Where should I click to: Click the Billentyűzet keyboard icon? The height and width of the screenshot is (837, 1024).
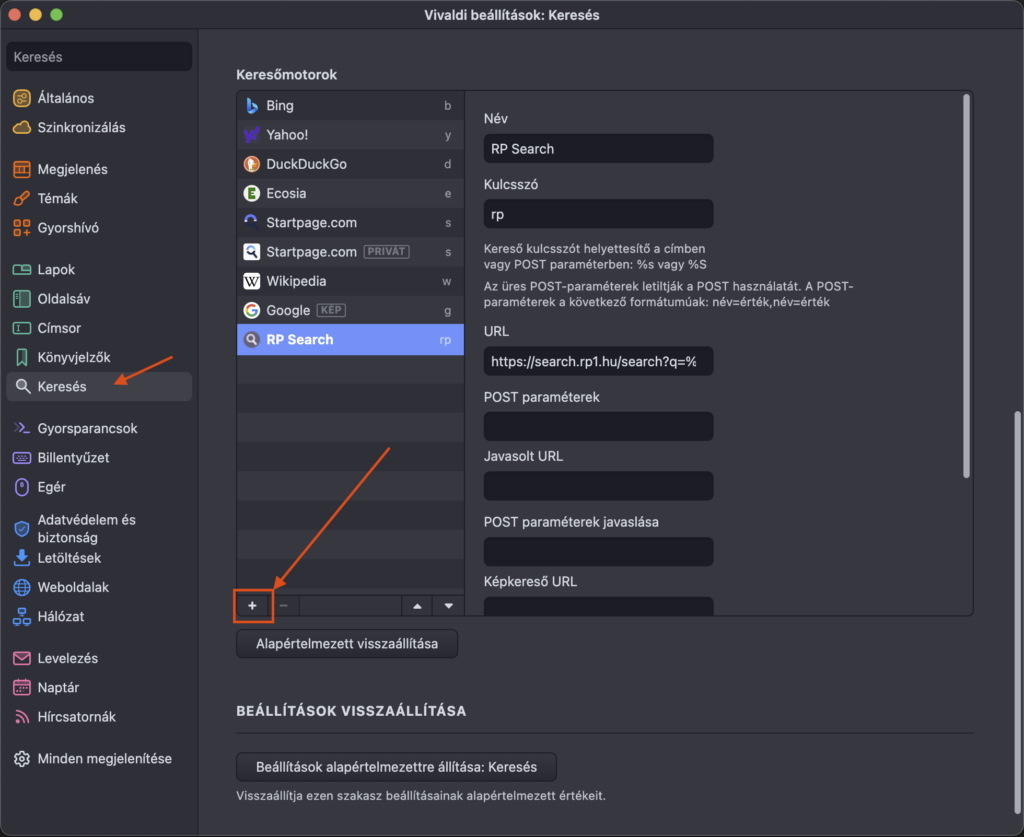coord(22,458)
